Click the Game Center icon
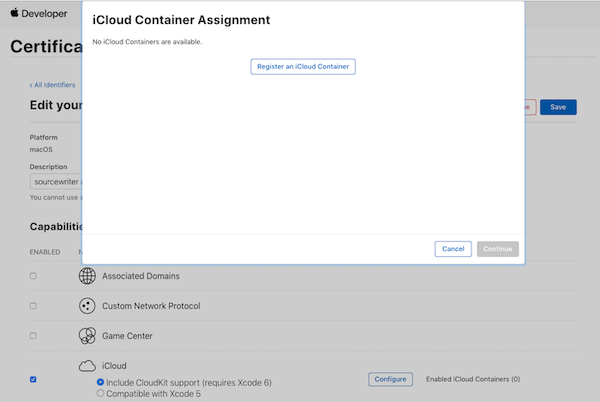 pos(87,336)
